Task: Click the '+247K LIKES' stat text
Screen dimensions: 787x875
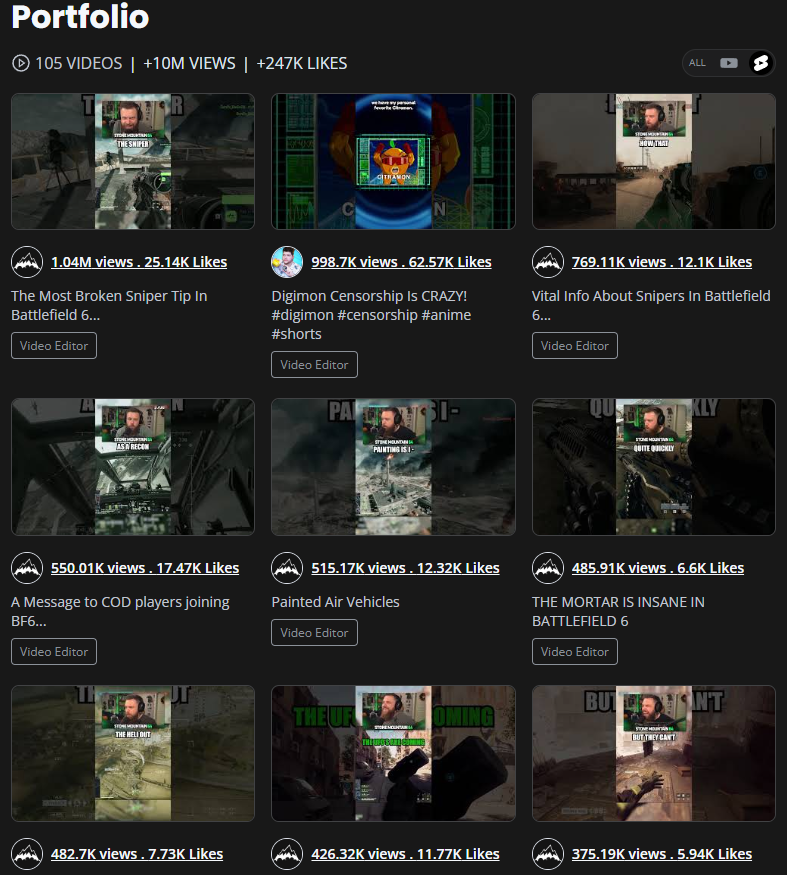Action: (301, 63)
